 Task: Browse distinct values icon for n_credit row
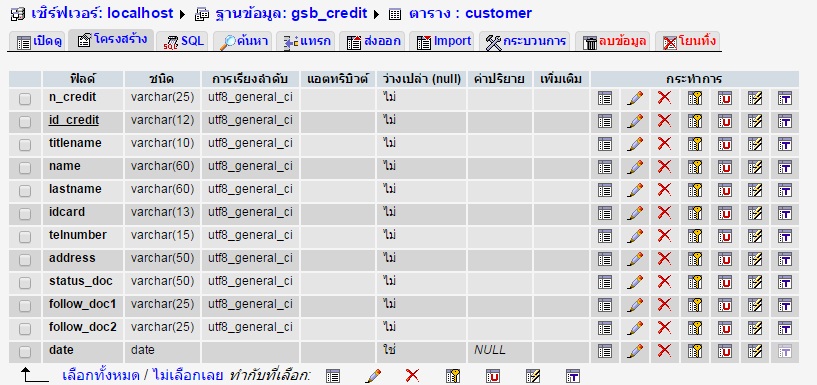tap(604, 98)
